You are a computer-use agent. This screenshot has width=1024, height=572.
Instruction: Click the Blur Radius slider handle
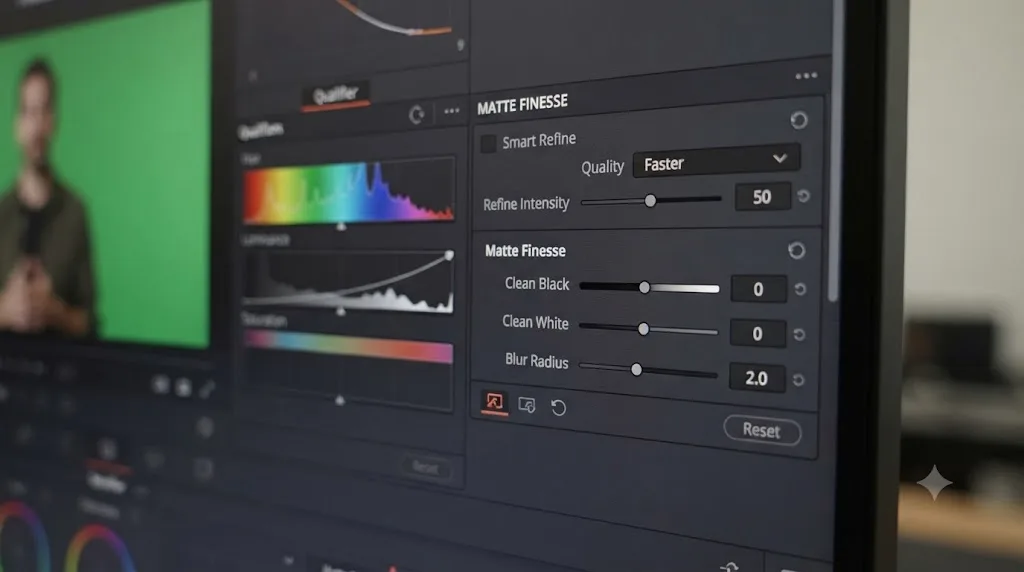tap(636, 370)
